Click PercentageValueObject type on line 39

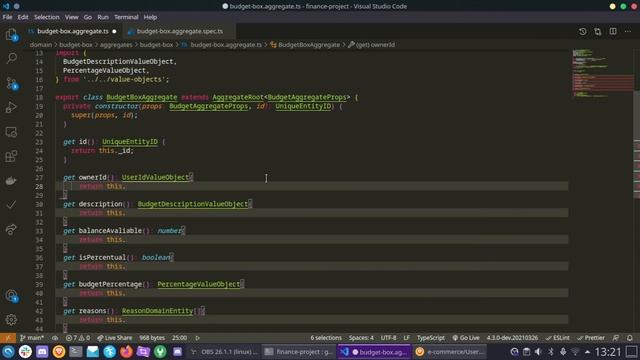point(199,284)
